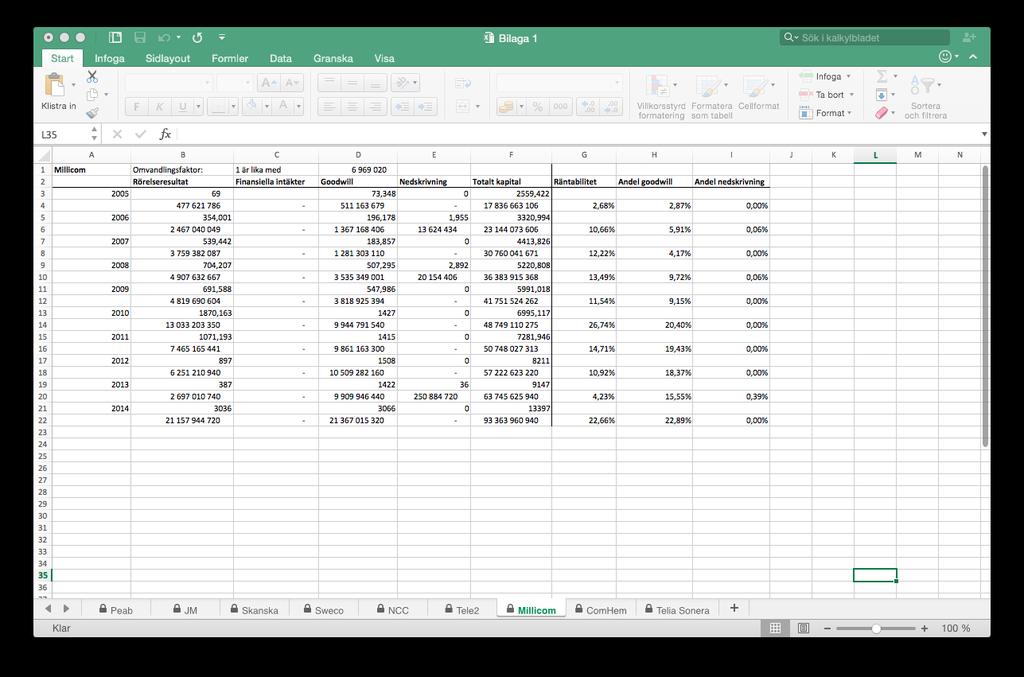Collapse the ribbon with the chevron

(x=973, y=57)
